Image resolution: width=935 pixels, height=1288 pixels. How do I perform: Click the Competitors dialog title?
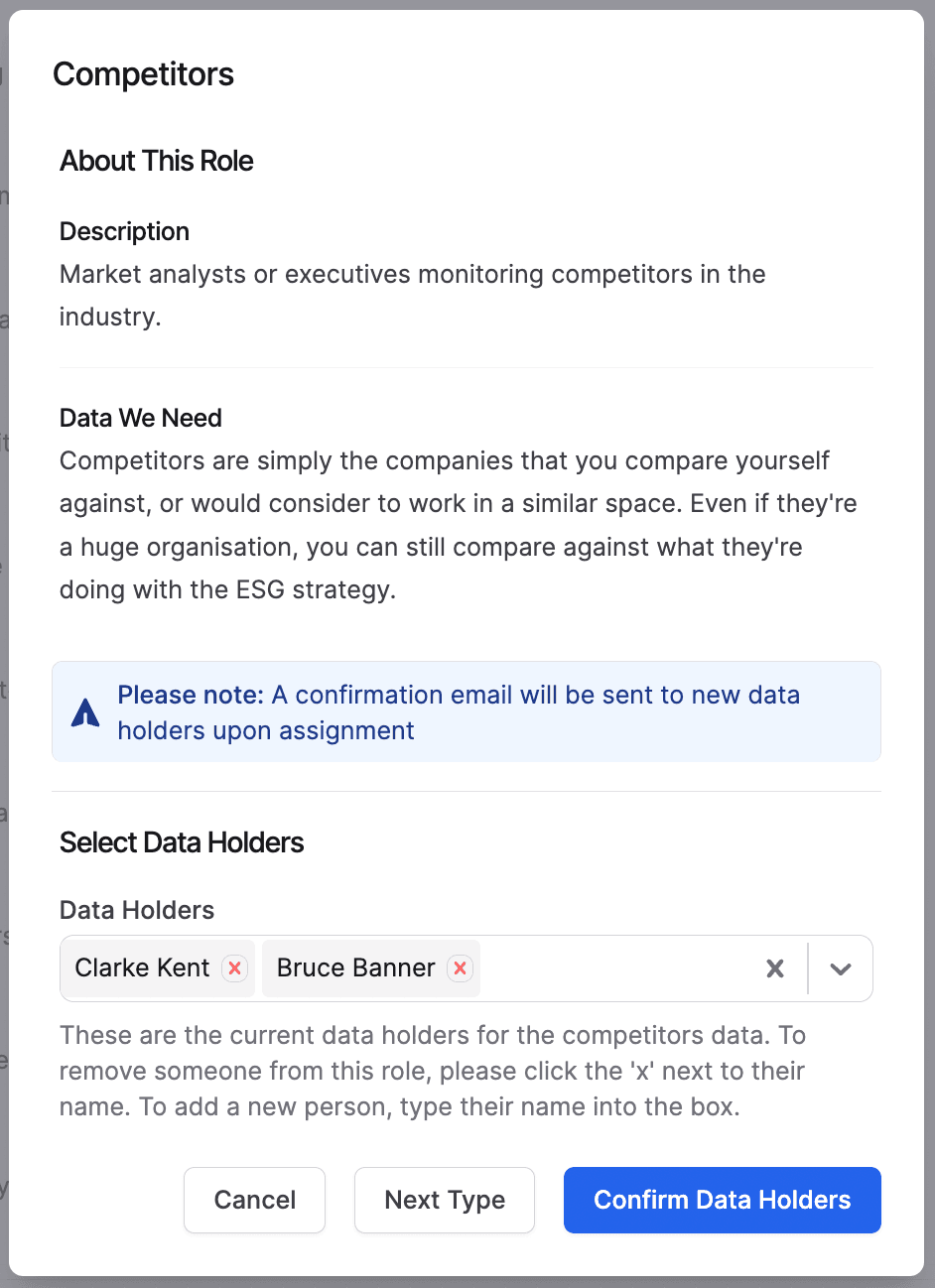pyautogui.click(x=143, y=74)
